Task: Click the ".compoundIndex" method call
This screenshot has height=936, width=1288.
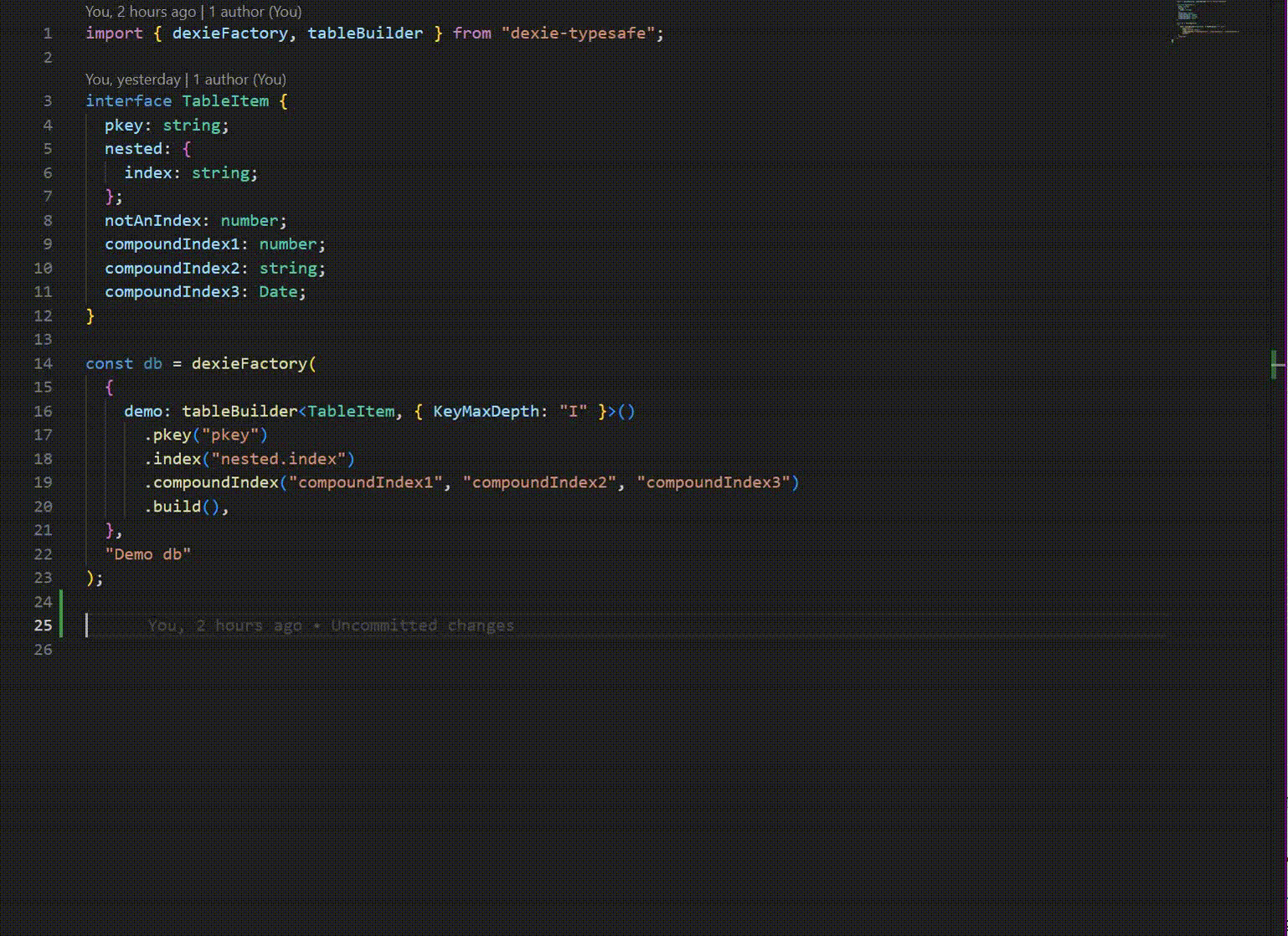Action: (211, 483)
